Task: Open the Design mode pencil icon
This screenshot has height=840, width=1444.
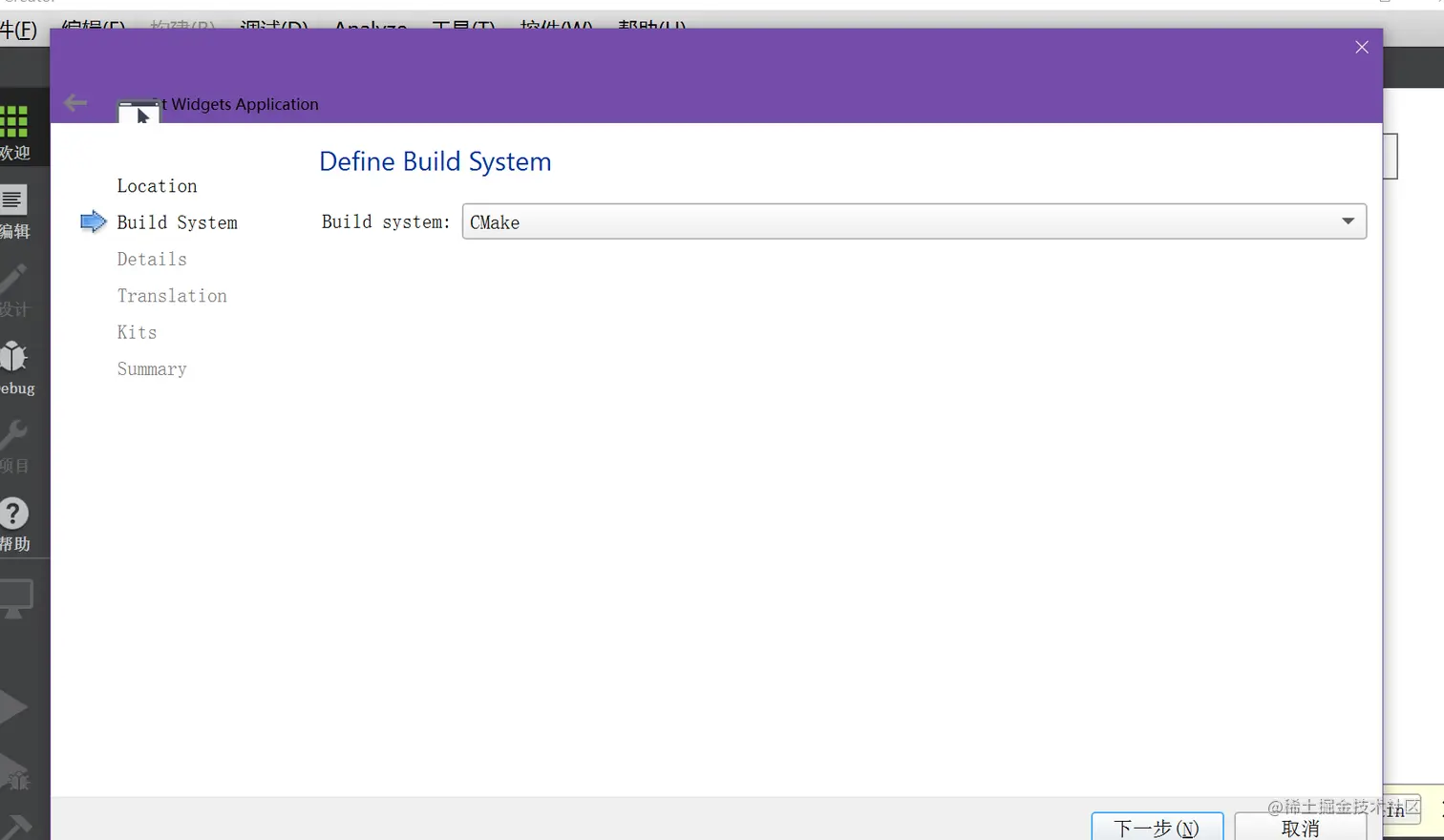Action: click(x=12, y=279)
